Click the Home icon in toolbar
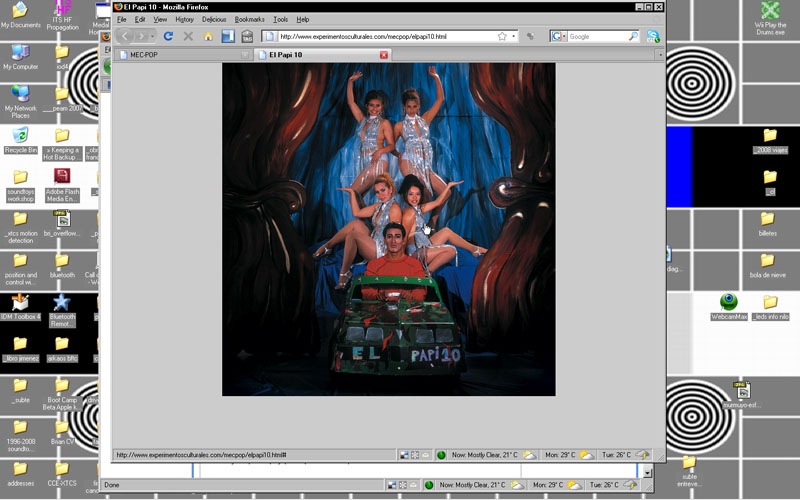 click(208, 36)
